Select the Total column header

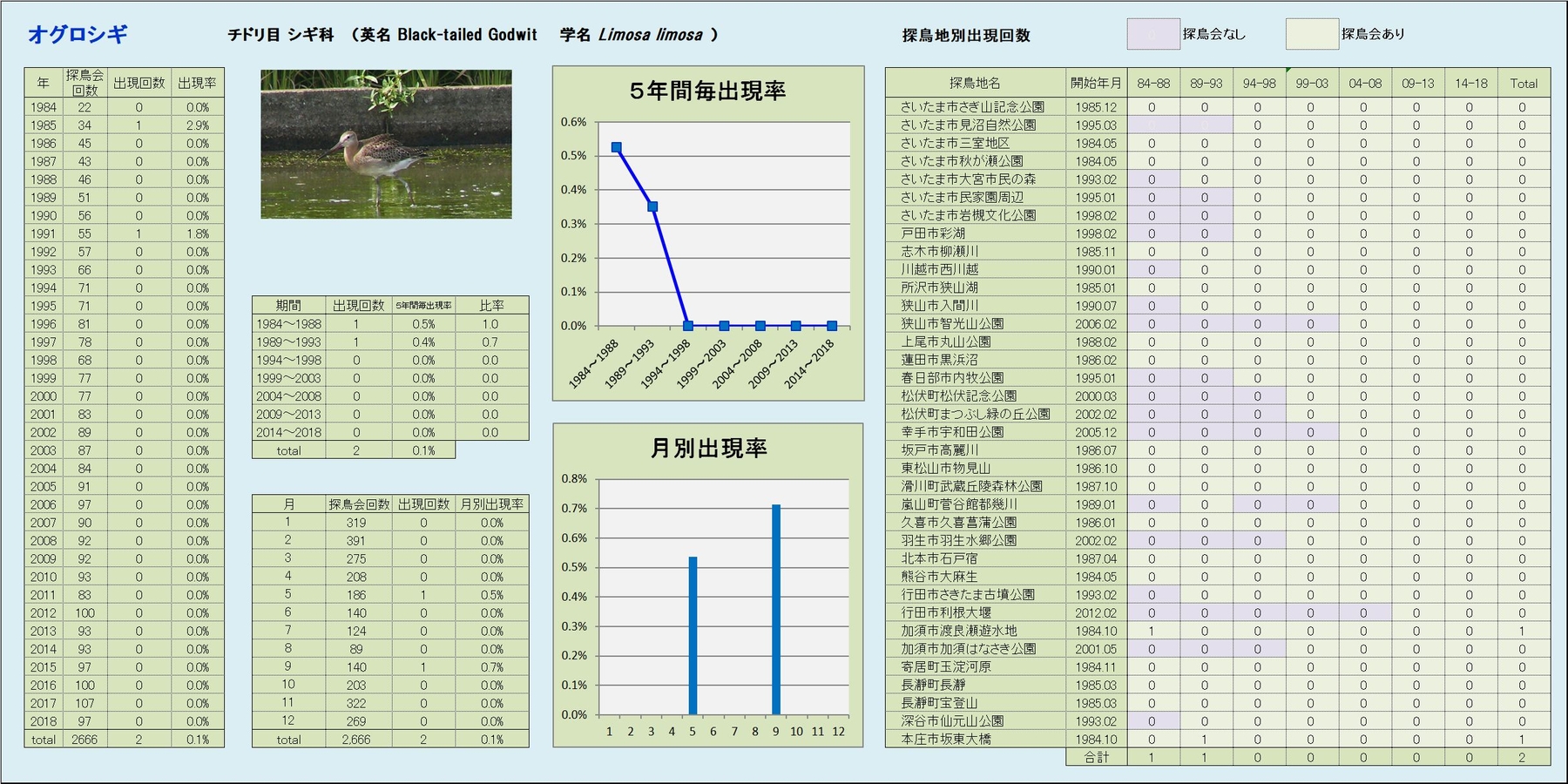[1524, 83]
